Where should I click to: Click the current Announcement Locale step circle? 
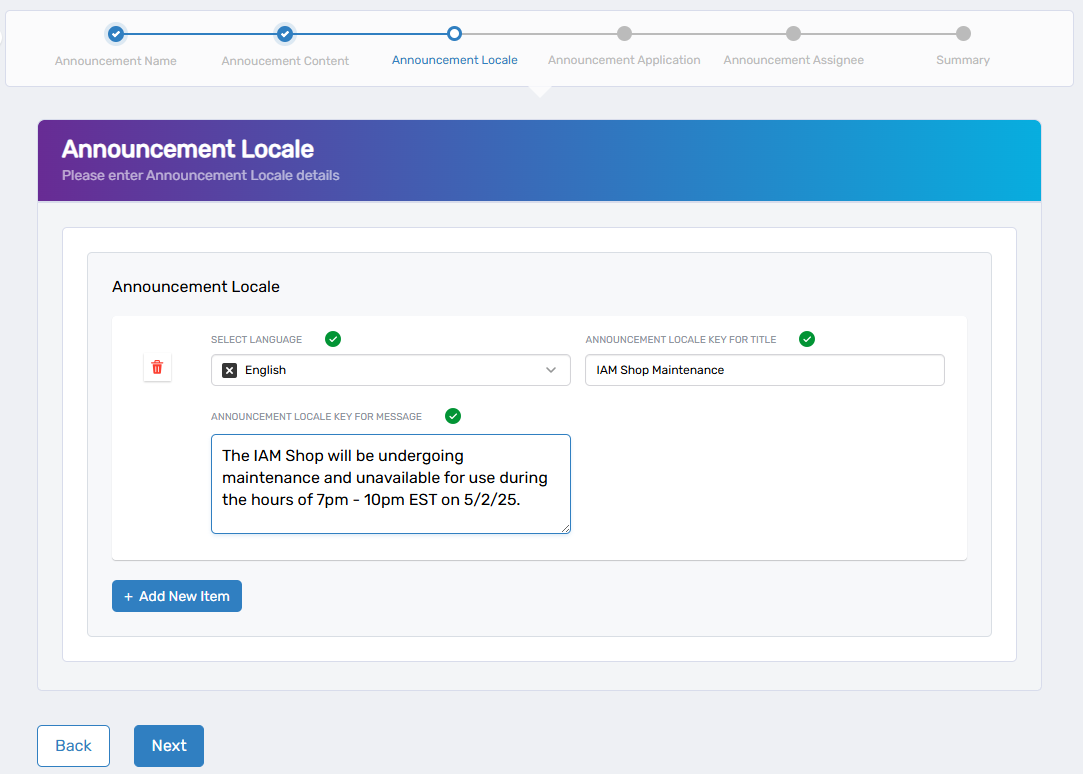(x=454, y=34)
